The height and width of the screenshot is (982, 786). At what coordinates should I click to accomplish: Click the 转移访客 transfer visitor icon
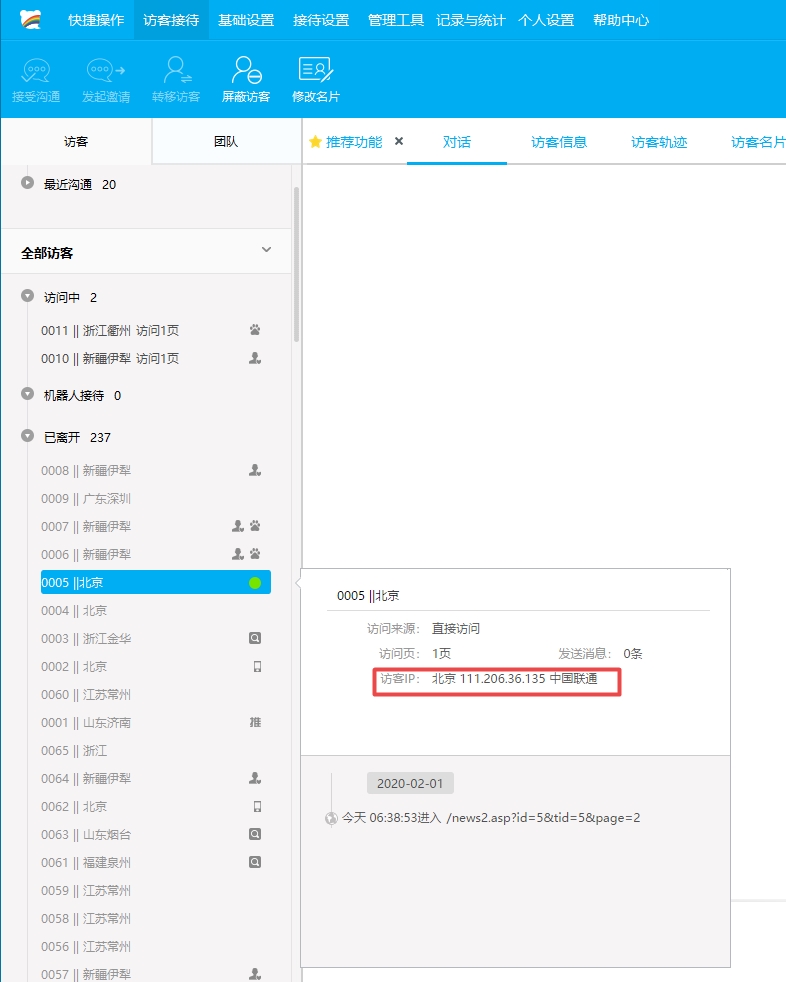coord(176,71)
